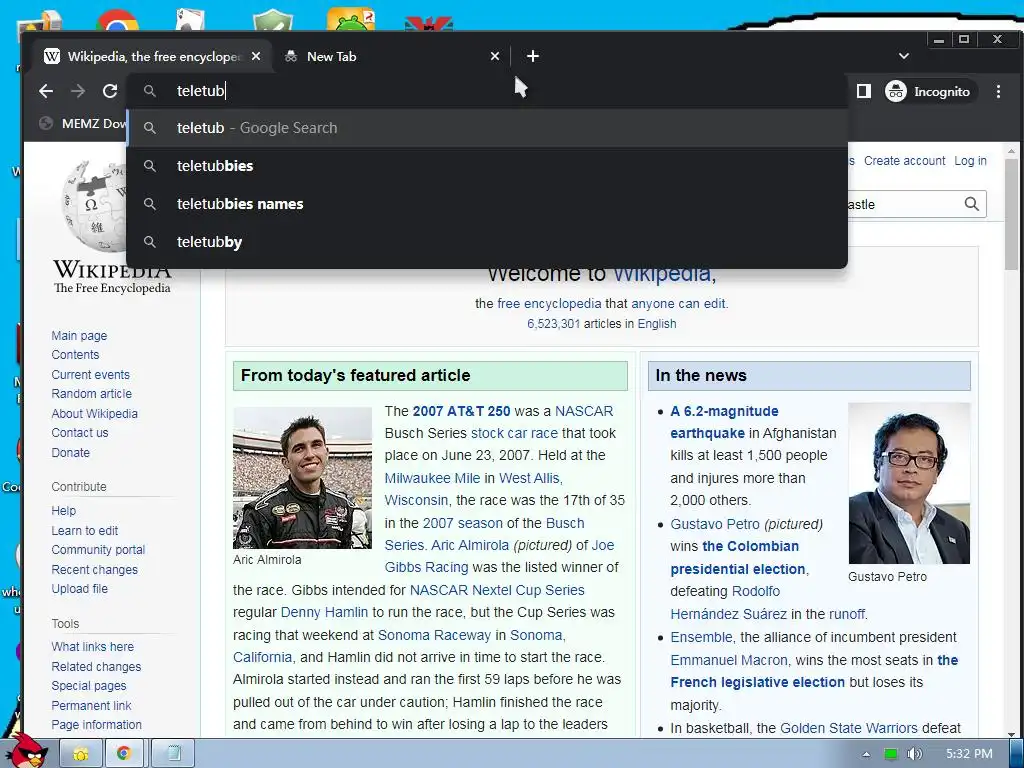The width and height of the screenshot is (1024, 768).
Task: Open Contact us link
Action: tap(80, 432)
